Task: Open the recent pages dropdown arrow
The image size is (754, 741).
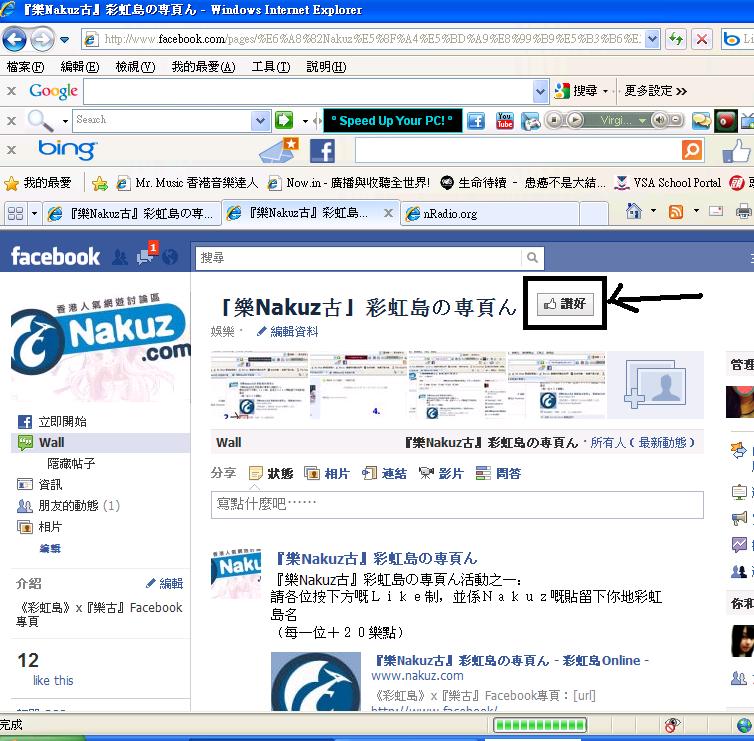Action: tap(64, 39)
